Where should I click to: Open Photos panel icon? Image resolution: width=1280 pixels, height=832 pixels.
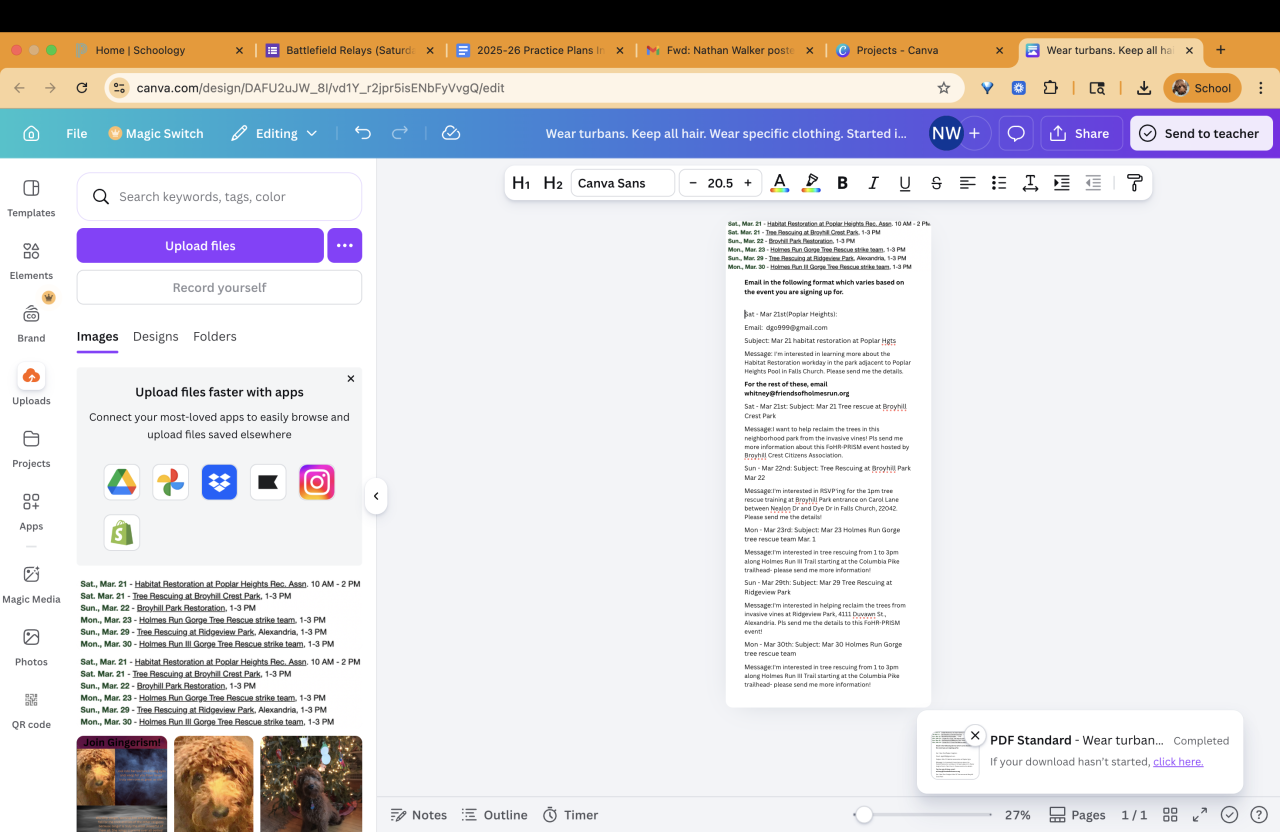point(31,648)
